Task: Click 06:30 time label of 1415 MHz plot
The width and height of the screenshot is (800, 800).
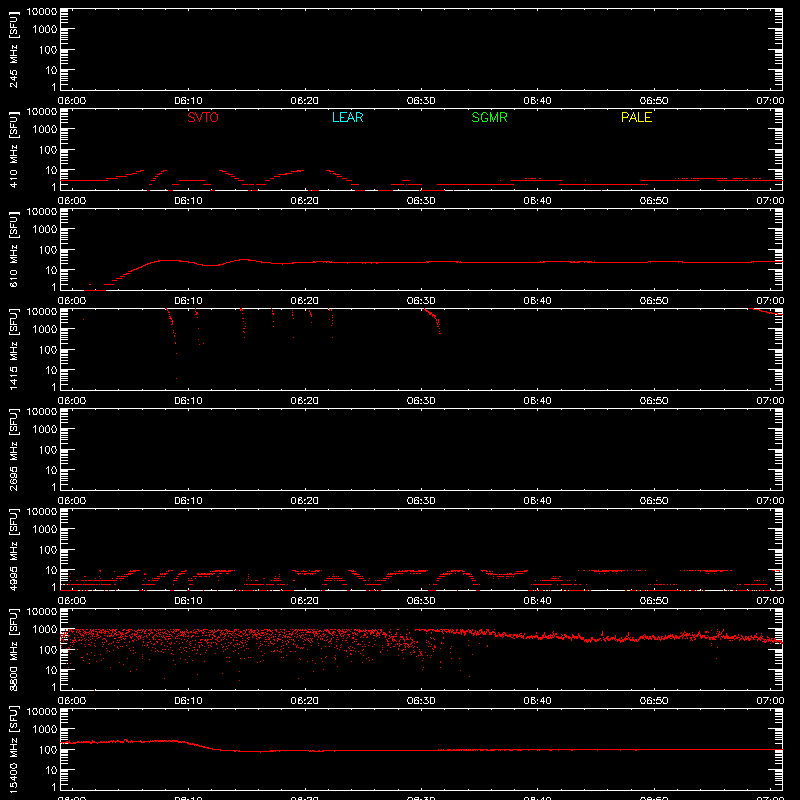Action: [x=421, y=401]
